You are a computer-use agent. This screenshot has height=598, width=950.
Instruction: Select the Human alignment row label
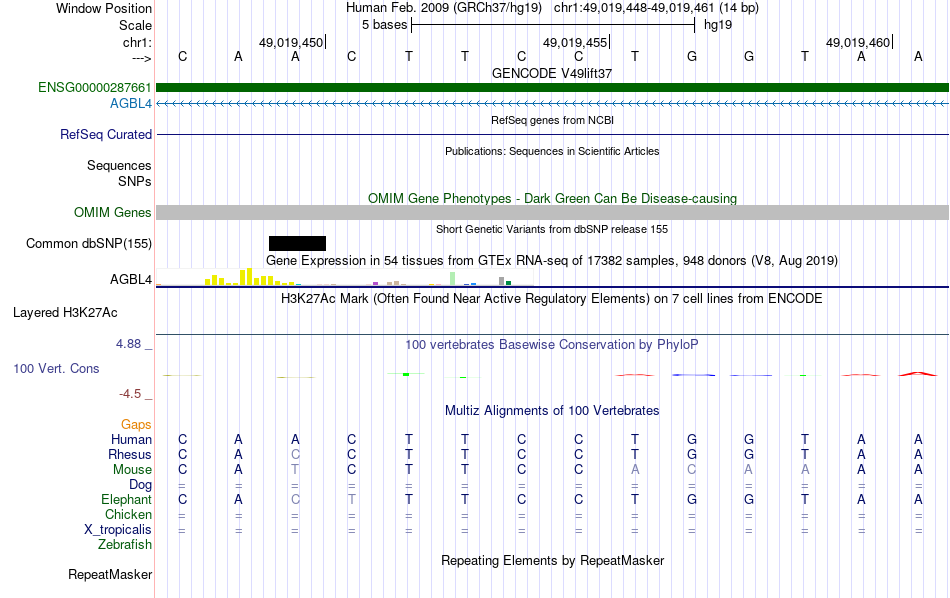(131, 439)
